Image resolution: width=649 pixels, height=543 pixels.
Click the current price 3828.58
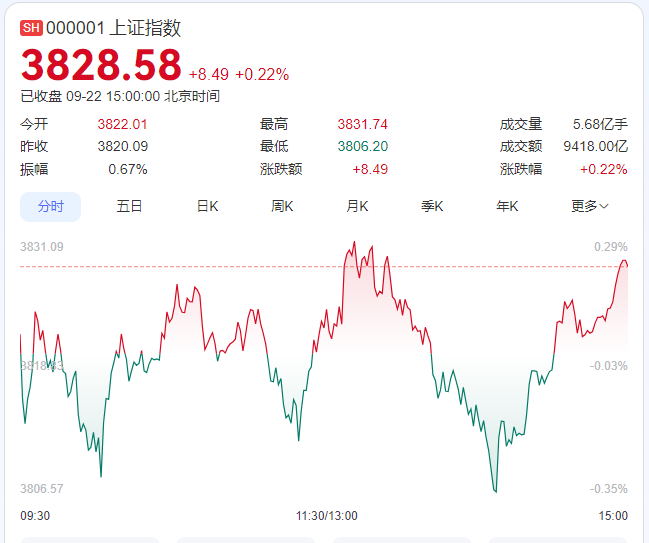tap(101, 65)
